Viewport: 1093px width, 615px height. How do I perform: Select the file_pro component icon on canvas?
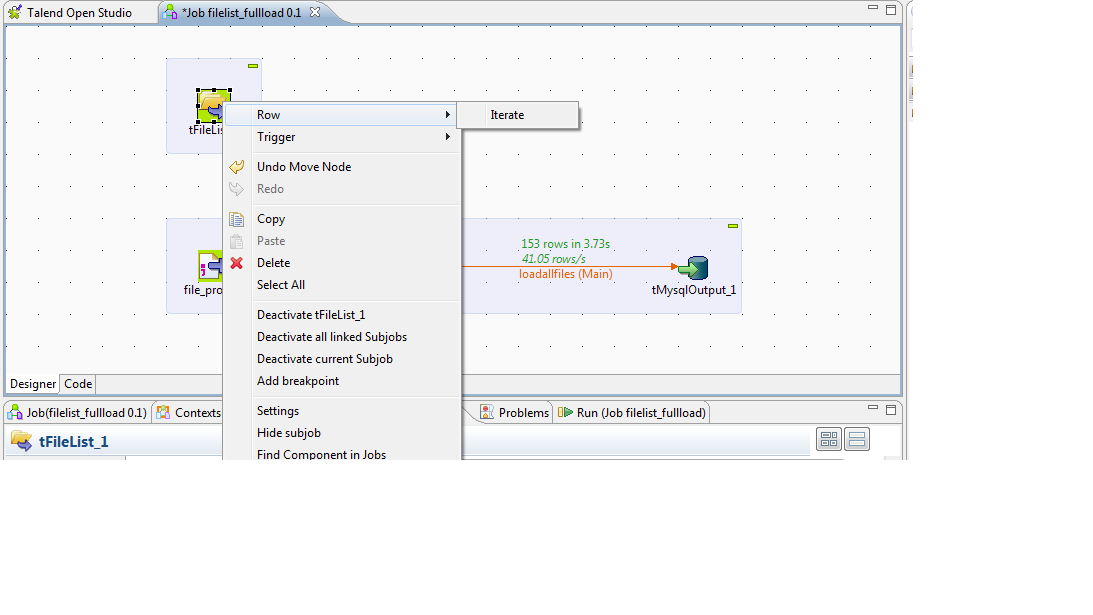coord(210,266)
